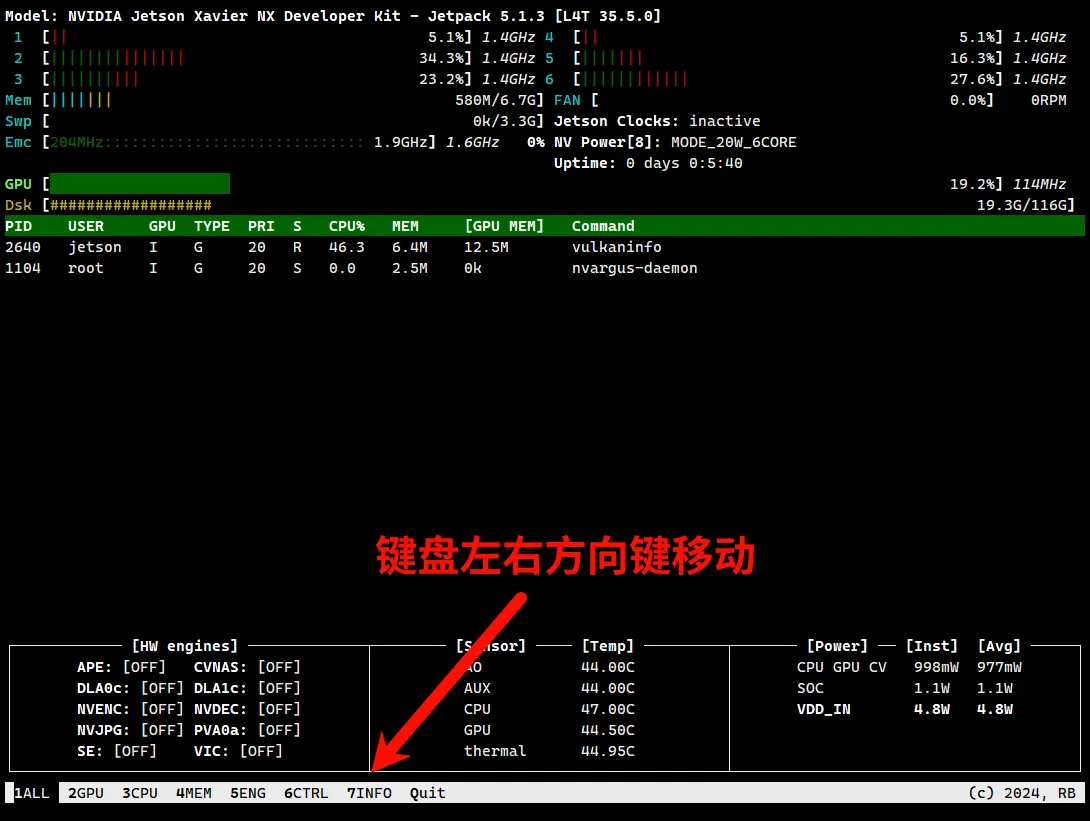Click the Model title line
The width and height of the screenshot is (1090, 821).
[x=333, y=16]
